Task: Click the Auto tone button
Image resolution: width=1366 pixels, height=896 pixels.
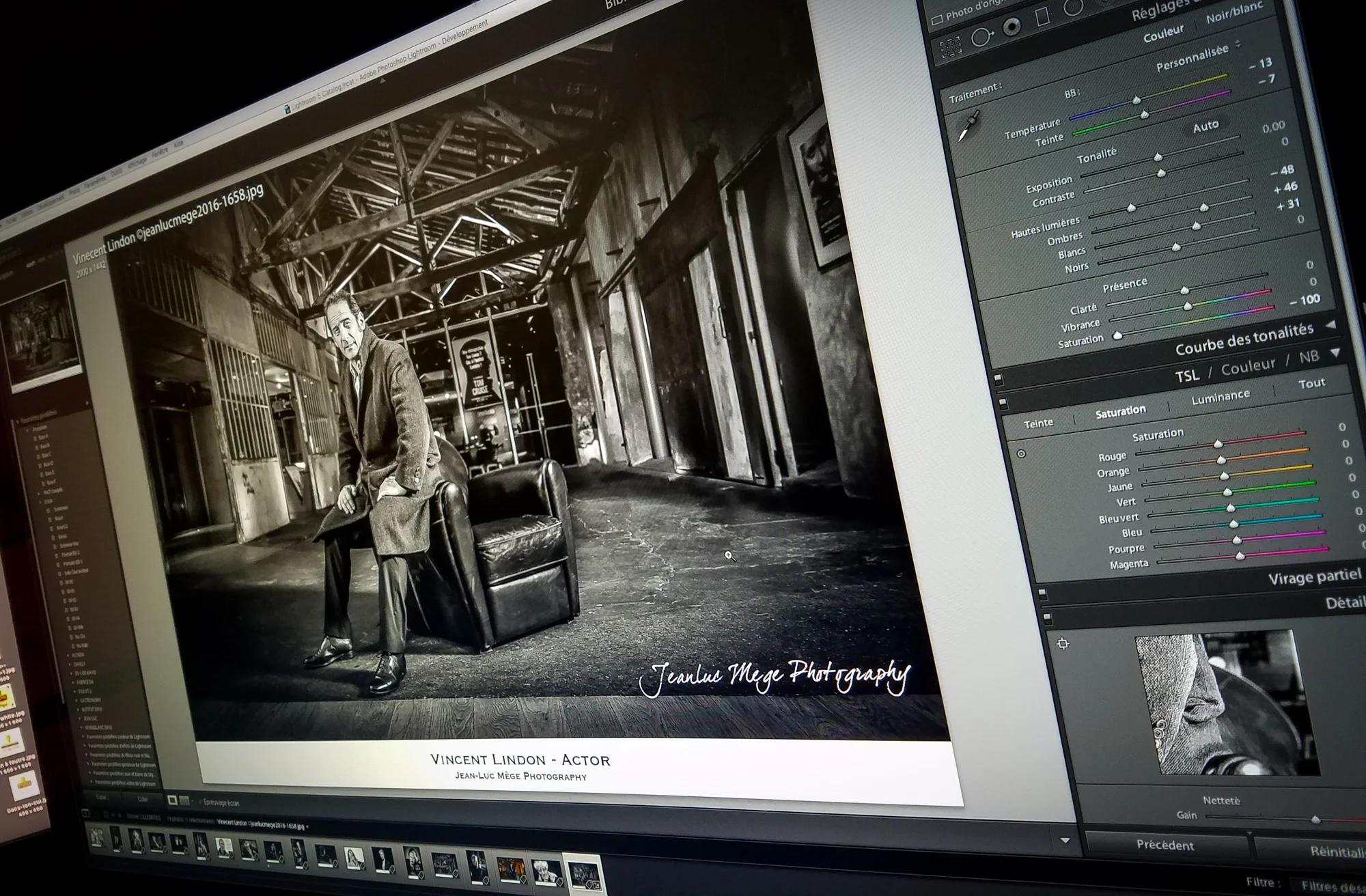Action: (1205, 126)
